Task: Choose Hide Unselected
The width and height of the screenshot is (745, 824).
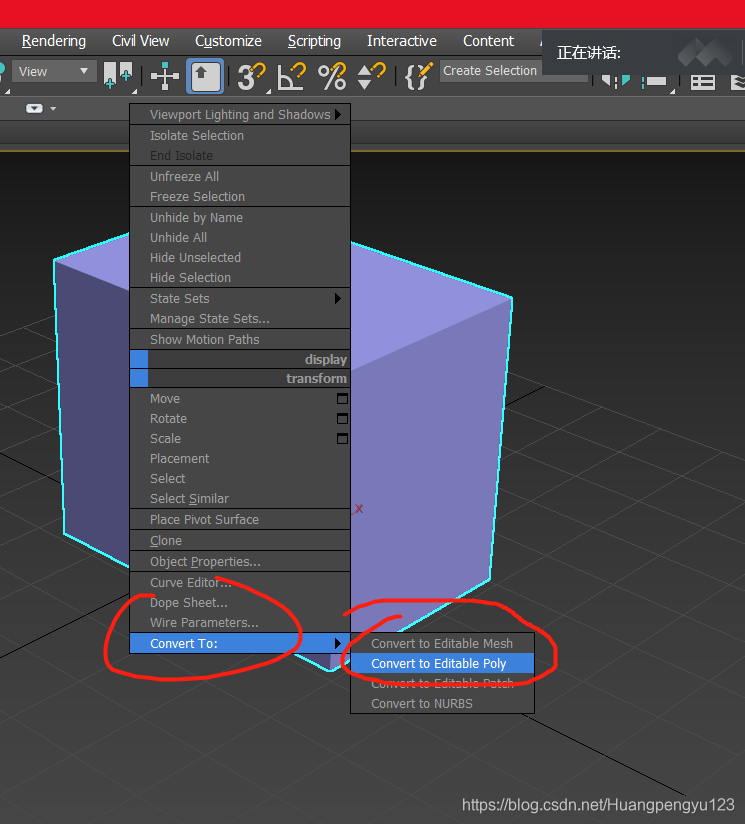Action: tap(240, 258)
